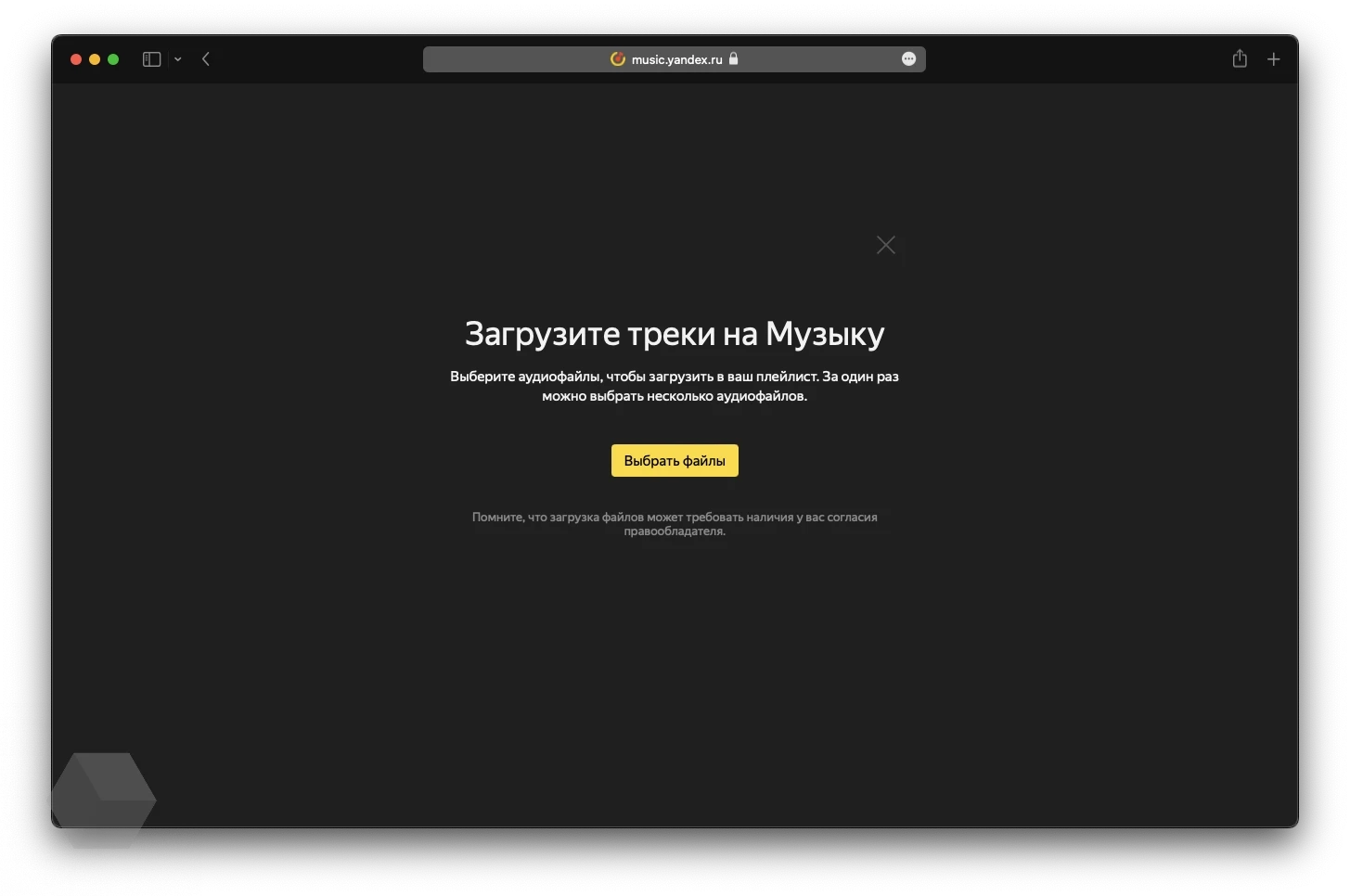1350x896 pixels.
Task: Click the note about правообладателя consent
Action: tap(675, 524)
